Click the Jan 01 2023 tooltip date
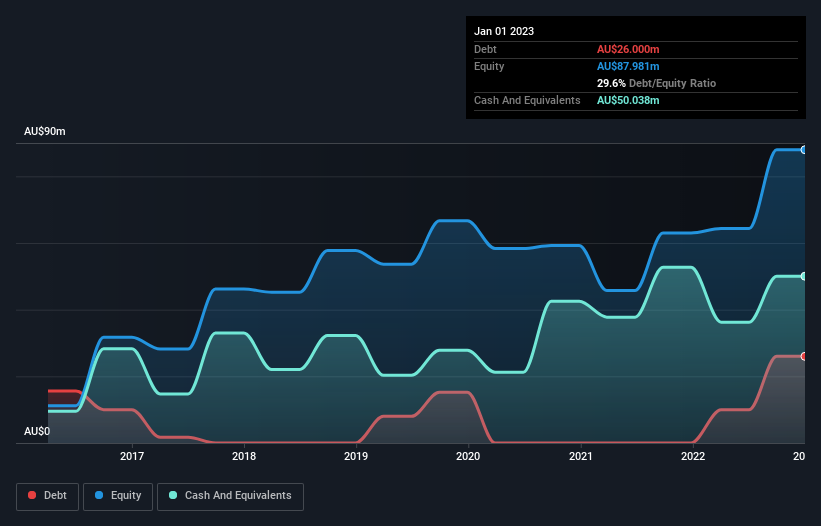The height and width of the screenshot is (526, 821). point(504,31)
